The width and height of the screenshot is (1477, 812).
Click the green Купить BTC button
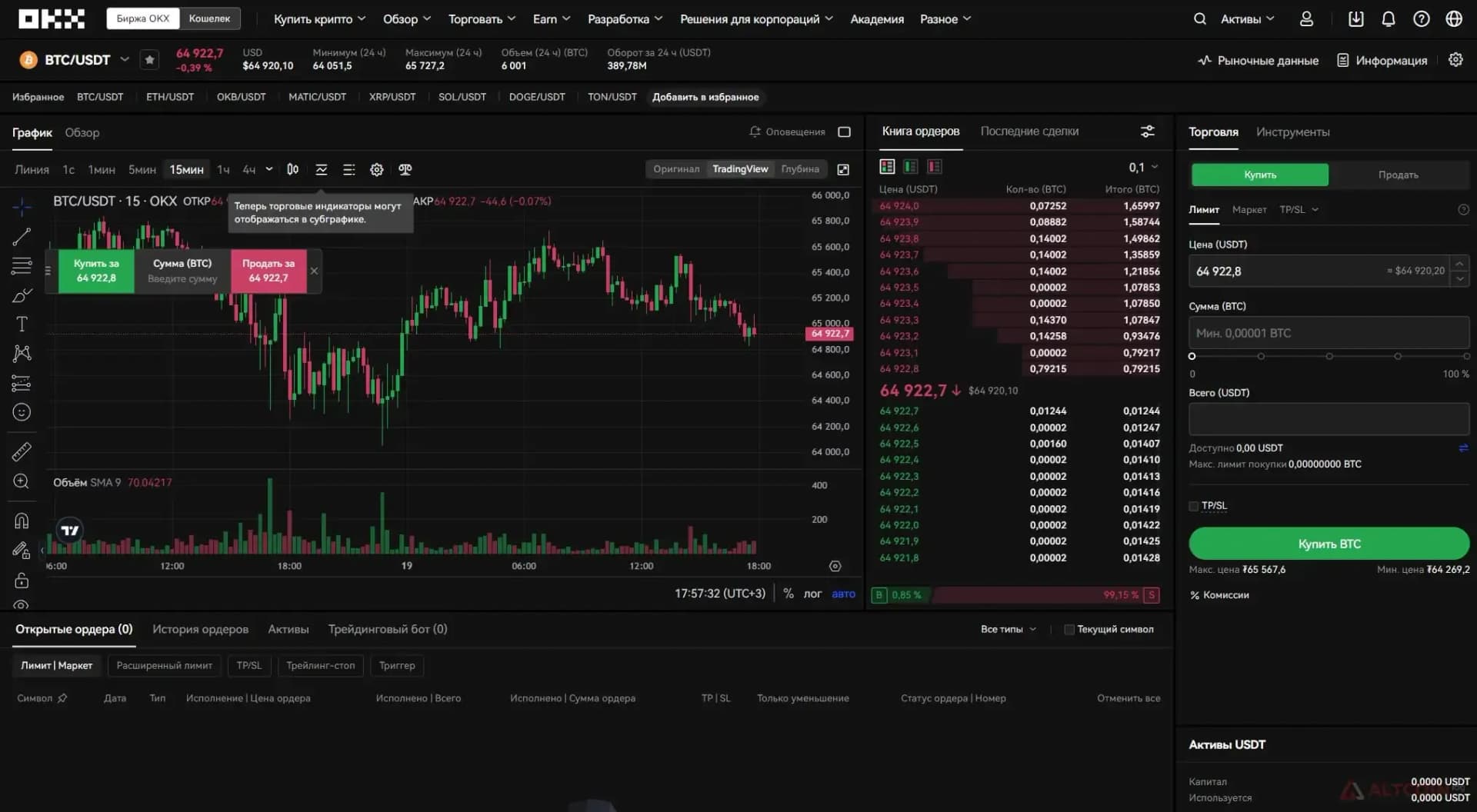[1329, 544]
